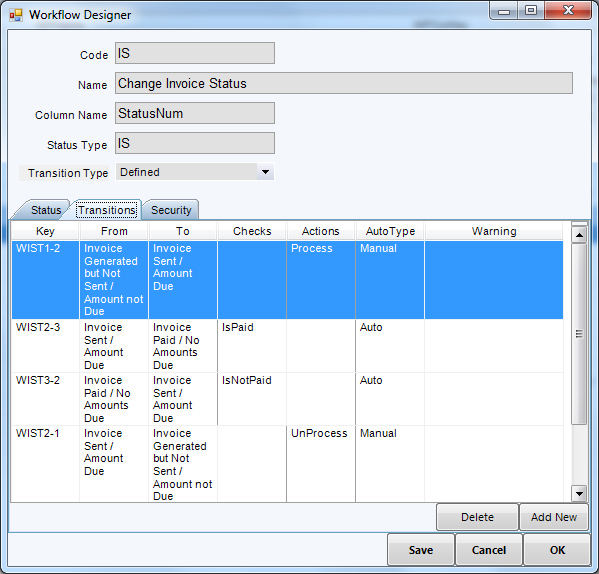Switch to the Security tab

[171, 210]
